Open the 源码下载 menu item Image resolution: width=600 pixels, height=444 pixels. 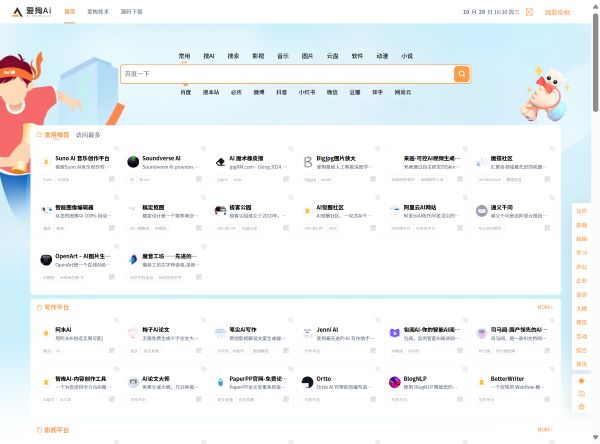(132, 12)
